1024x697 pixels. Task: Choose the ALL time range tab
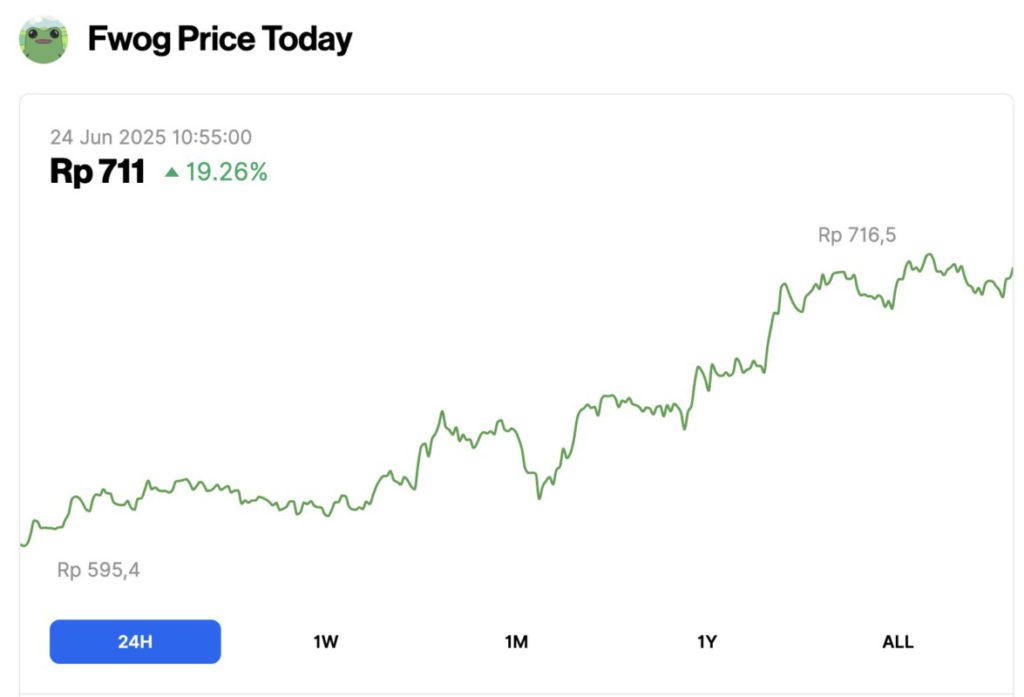tap(897, 642)
